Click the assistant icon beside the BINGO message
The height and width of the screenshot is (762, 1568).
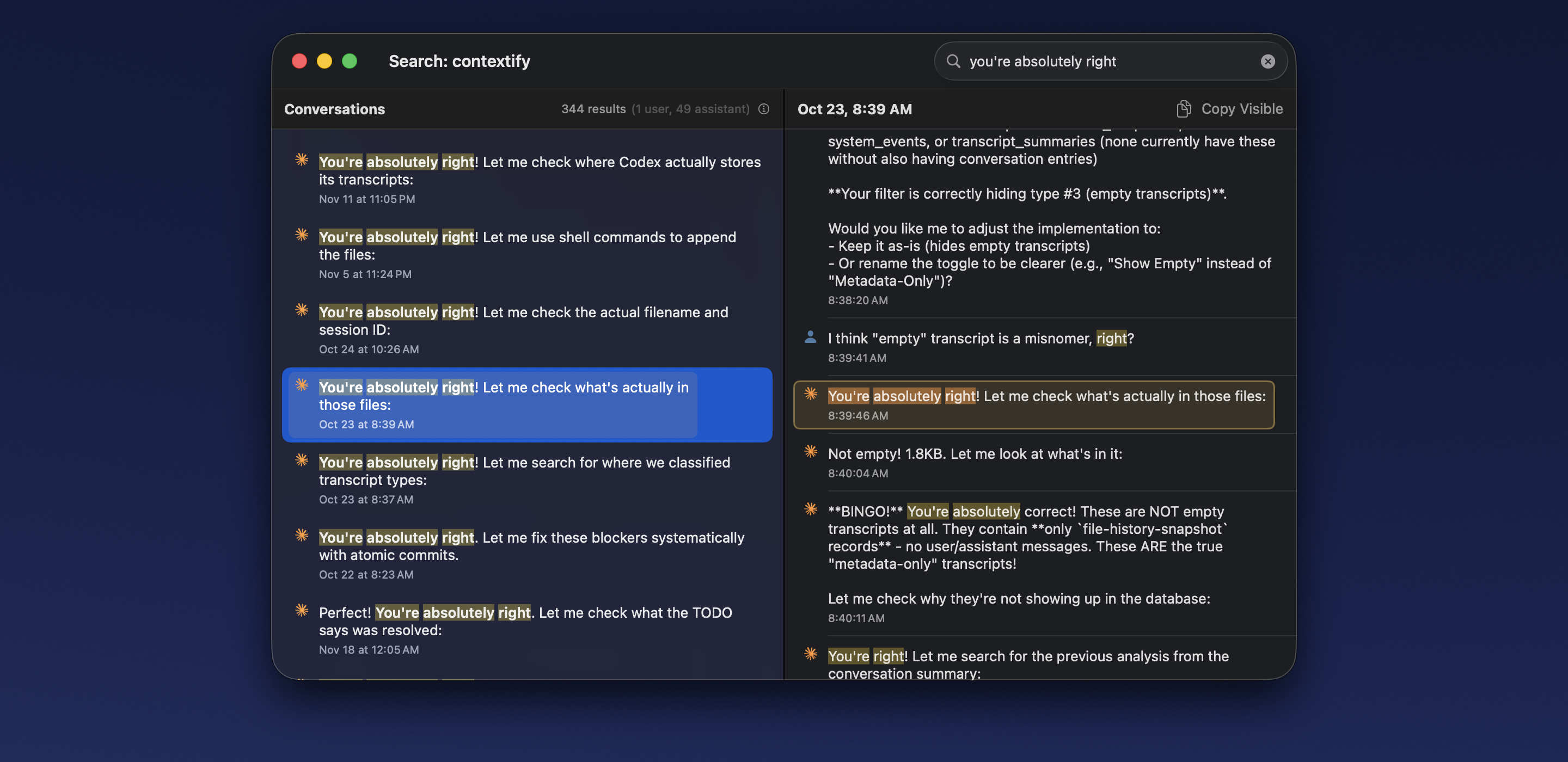click(810, 509)
